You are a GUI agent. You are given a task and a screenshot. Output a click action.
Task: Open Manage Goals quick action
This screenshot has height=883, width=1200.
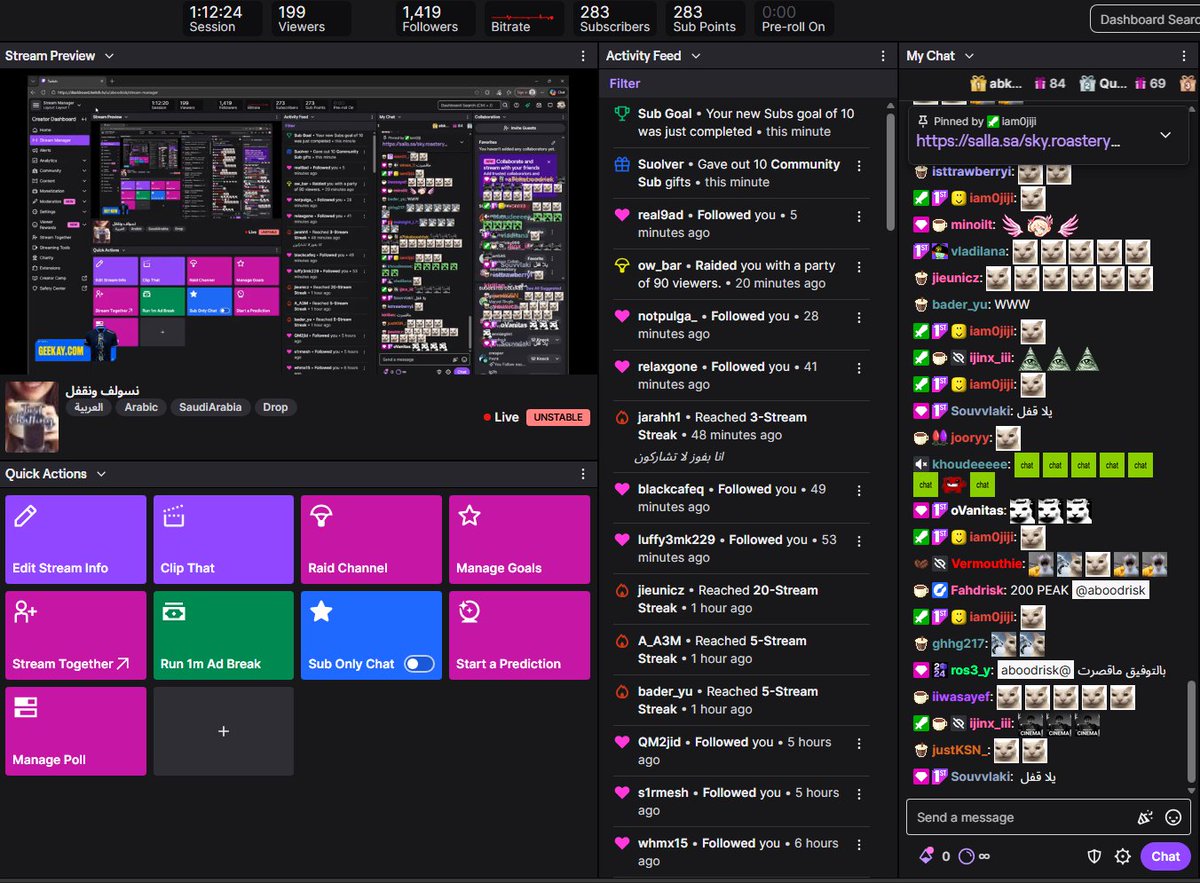519,539
